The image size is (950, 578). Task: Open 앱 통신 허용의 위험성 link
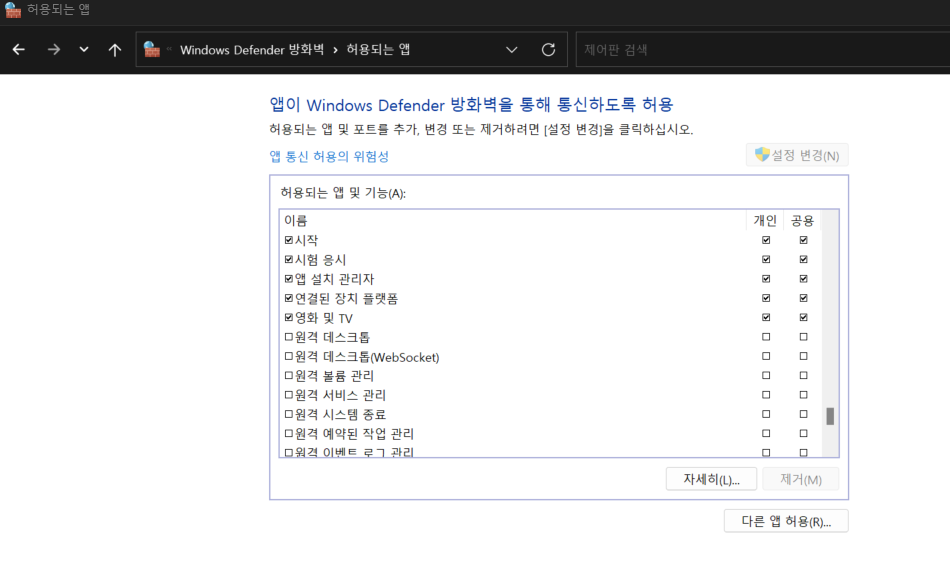(x=329, y=156)
